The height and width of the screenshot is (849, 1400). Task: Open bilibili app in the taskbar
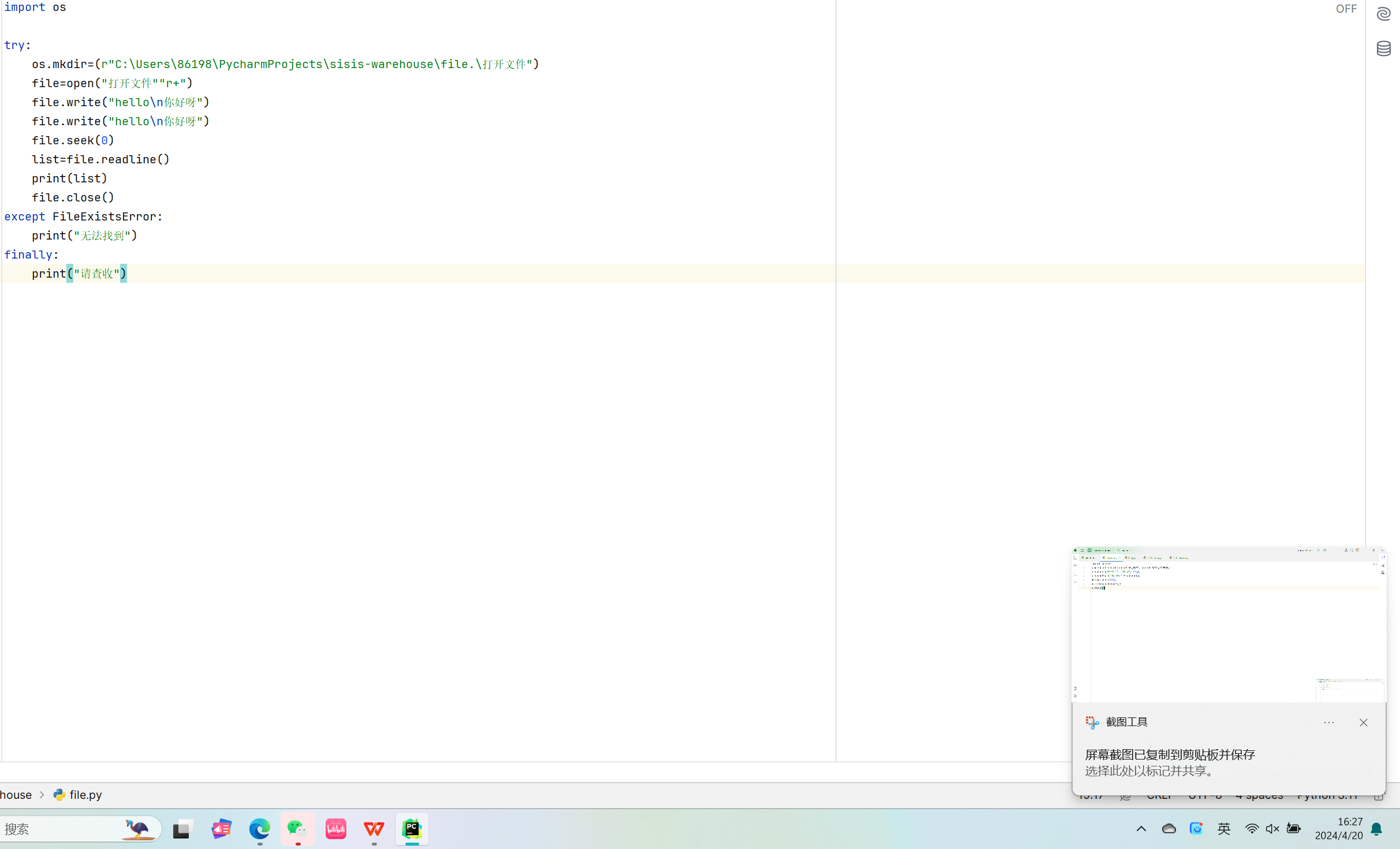click(335, 829)
